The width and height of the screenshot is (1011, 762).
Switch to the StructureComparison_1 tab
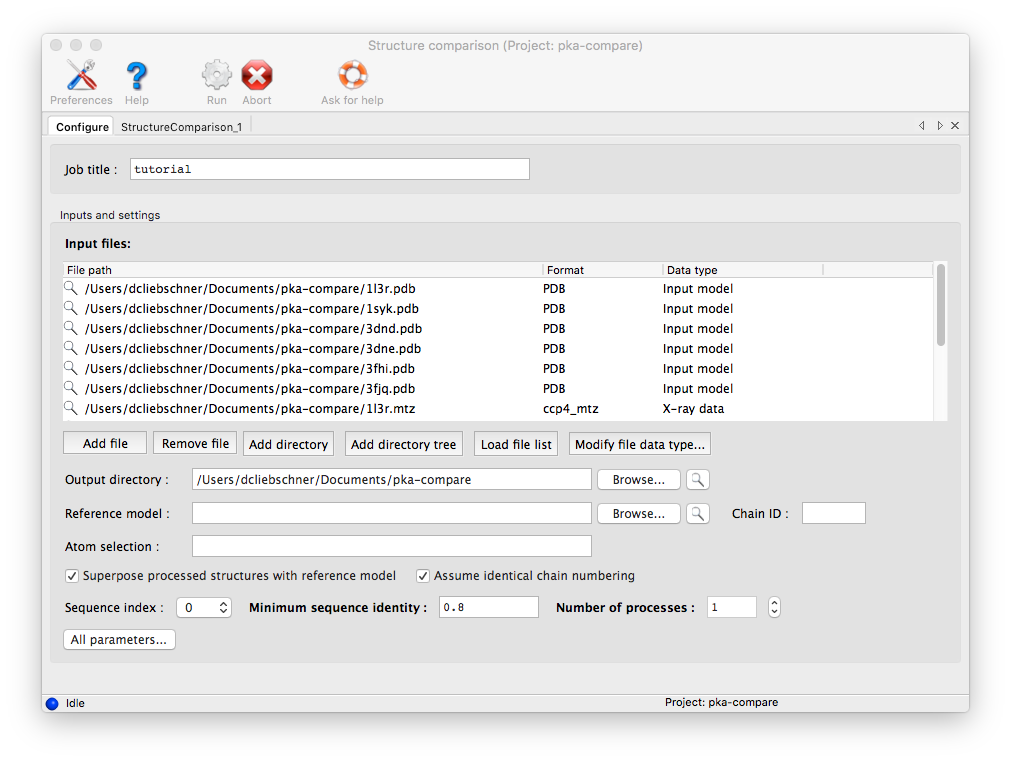click(181, 127)
